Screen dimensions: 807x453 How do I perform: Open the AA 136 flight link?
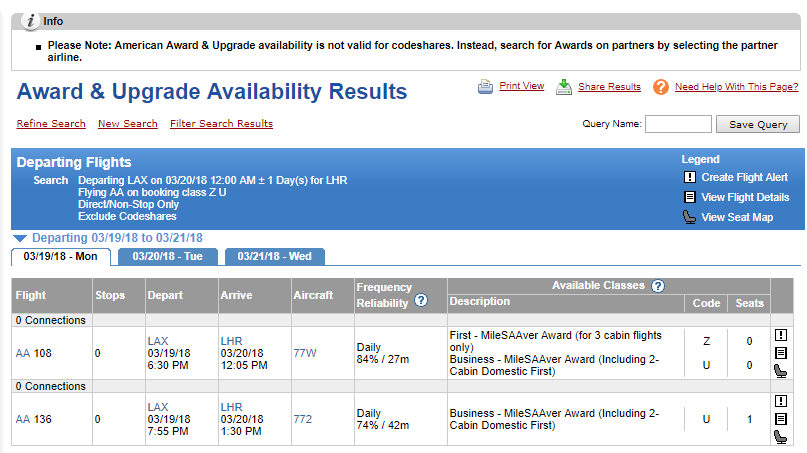[x=33, y=419]
